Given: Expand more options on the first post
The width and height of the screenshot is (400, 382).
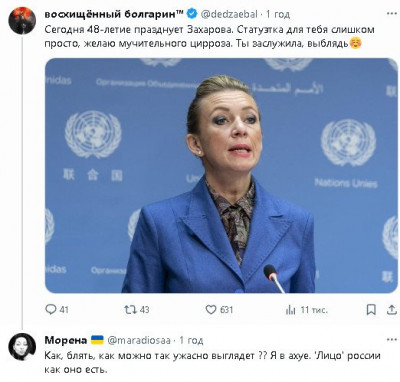Looking at the screenshot, I should tap(392, 14).
